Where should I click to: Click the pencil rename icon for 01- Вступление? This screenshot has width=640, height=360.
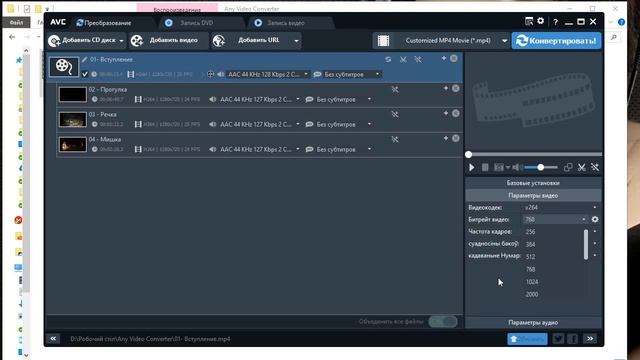[x=84, y=60]
